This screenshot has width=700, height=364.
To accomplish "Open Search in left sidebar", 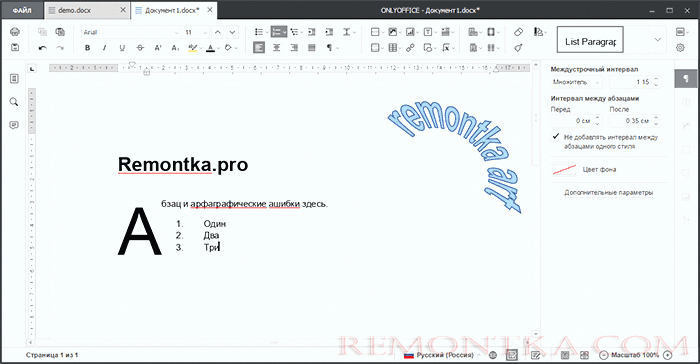I will 14,102.
